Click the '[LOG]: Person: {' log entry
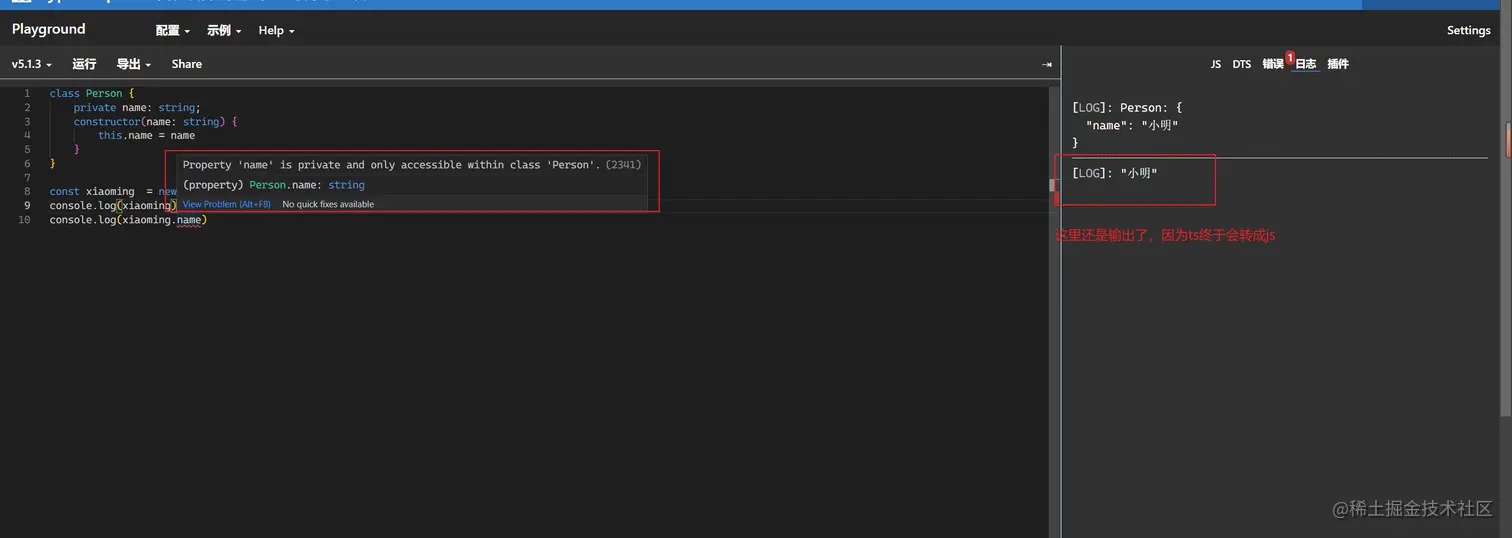1512x538 pixels. (x=1127, y=107)
